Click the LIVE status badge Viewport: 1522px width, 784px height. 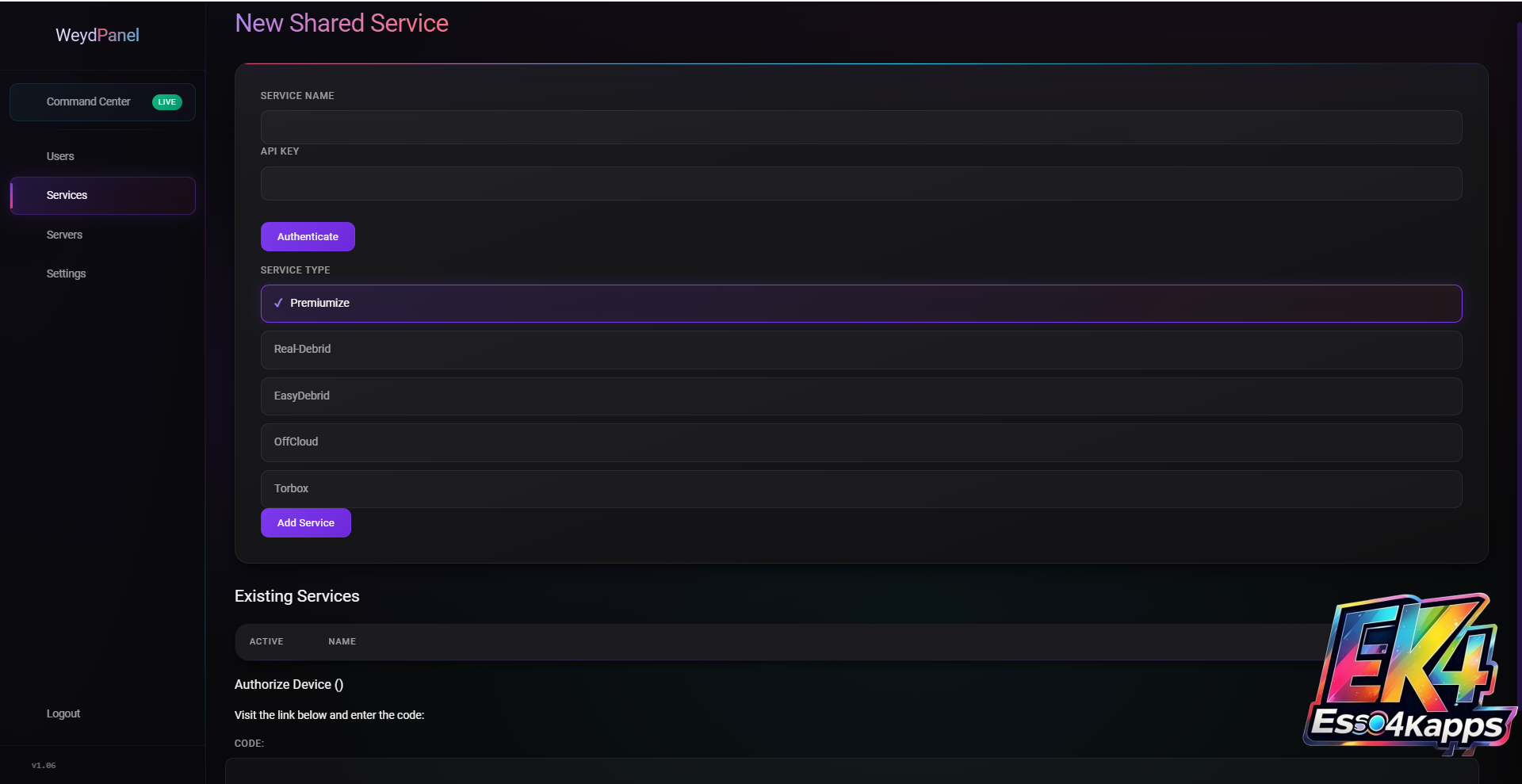click(x=166, y=102)
